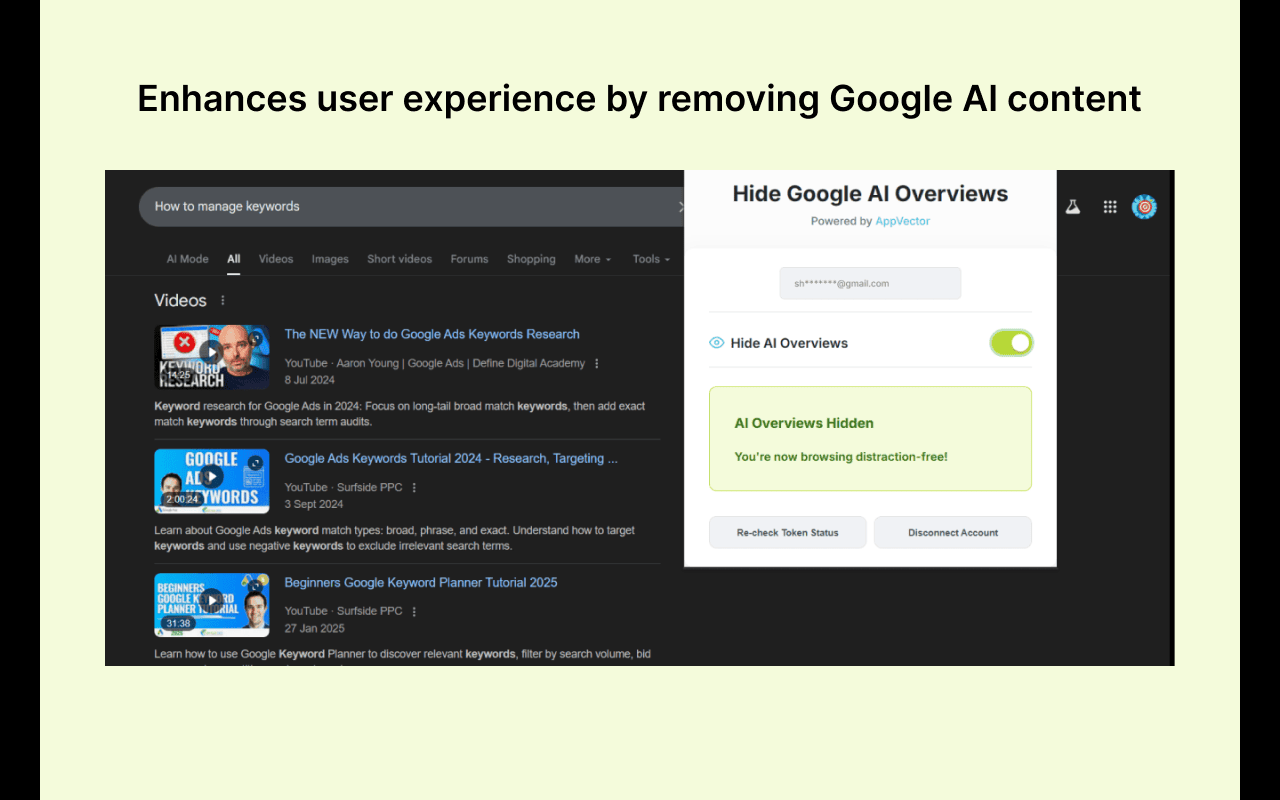Click the masked Gmail address field
Viewport: 1280px width, 800px height.
(870, 283)
